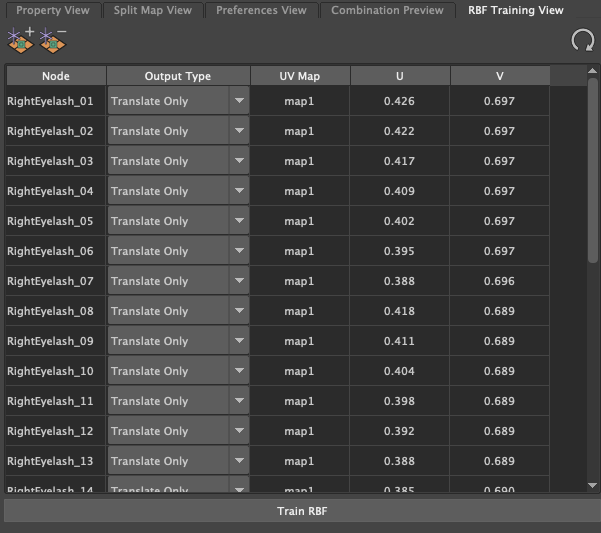Screen dimensions: 601x533
Task: Click map1 UV Map cell for RightEyelash_07
Action: 299,281
